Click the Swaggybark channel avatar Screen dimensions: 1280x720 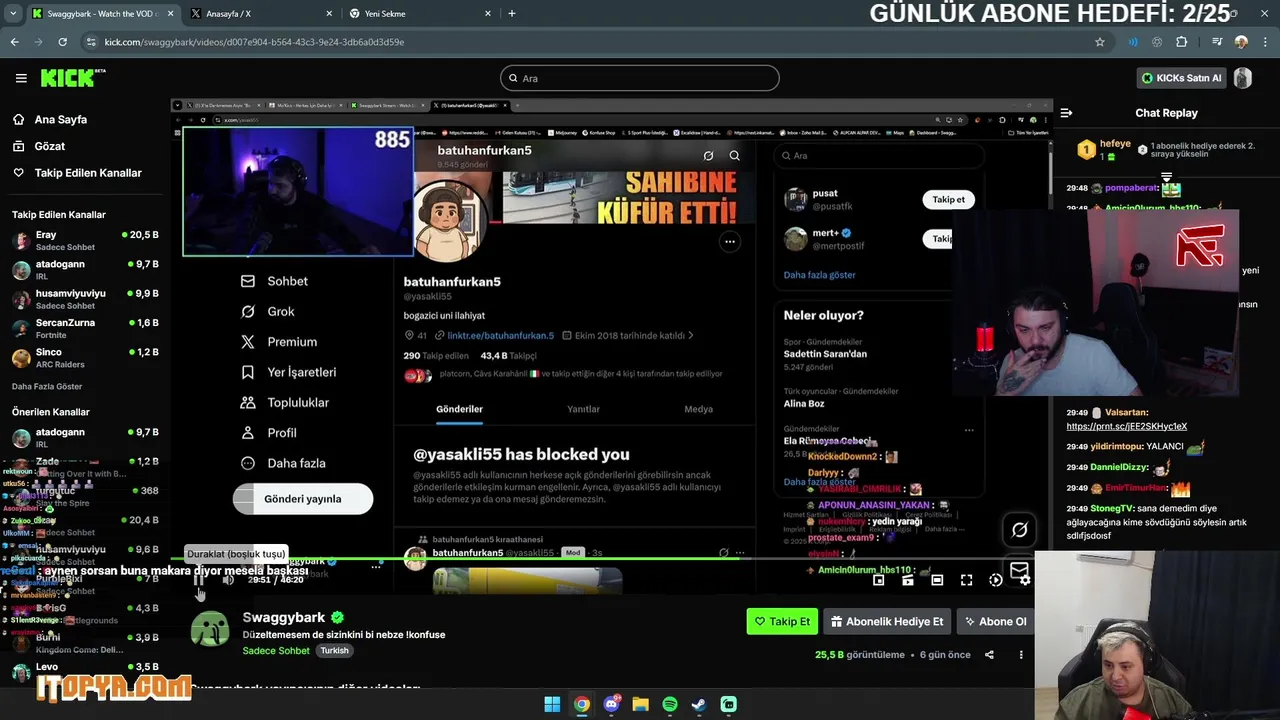pos(210,629)
